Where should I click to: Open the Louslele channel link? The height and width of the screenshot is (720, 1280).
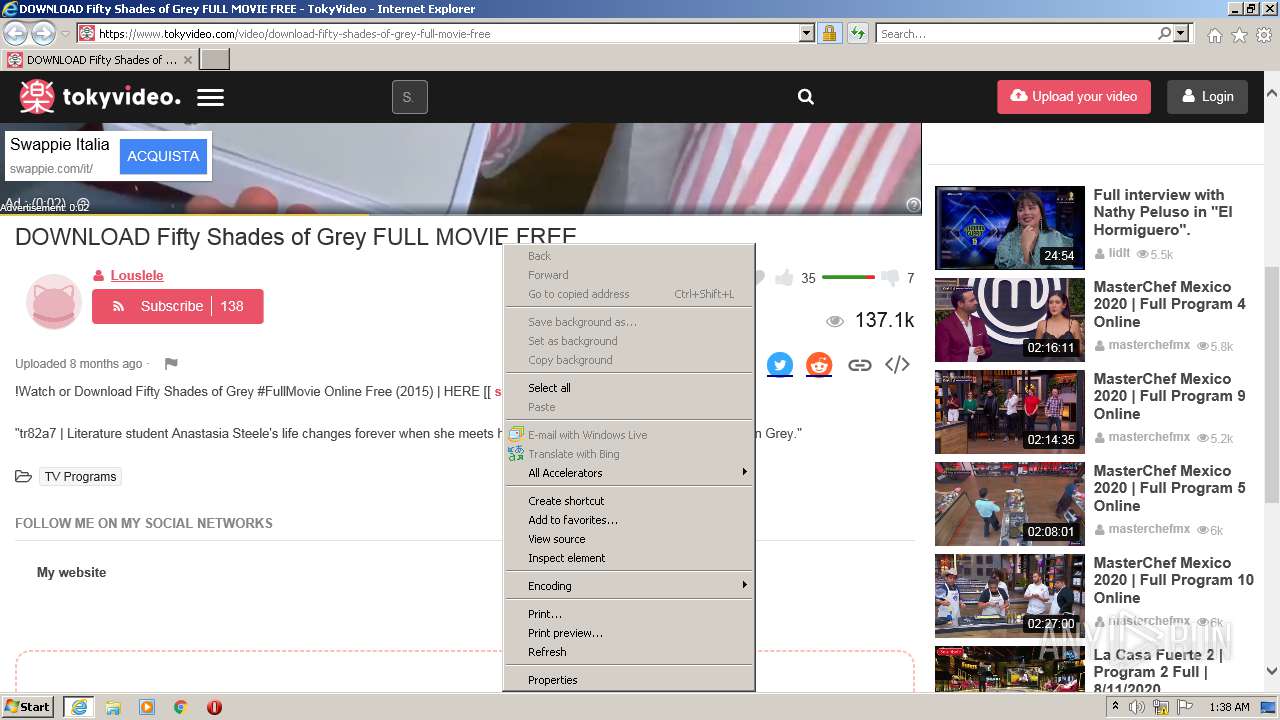click(x=137, y=275)
